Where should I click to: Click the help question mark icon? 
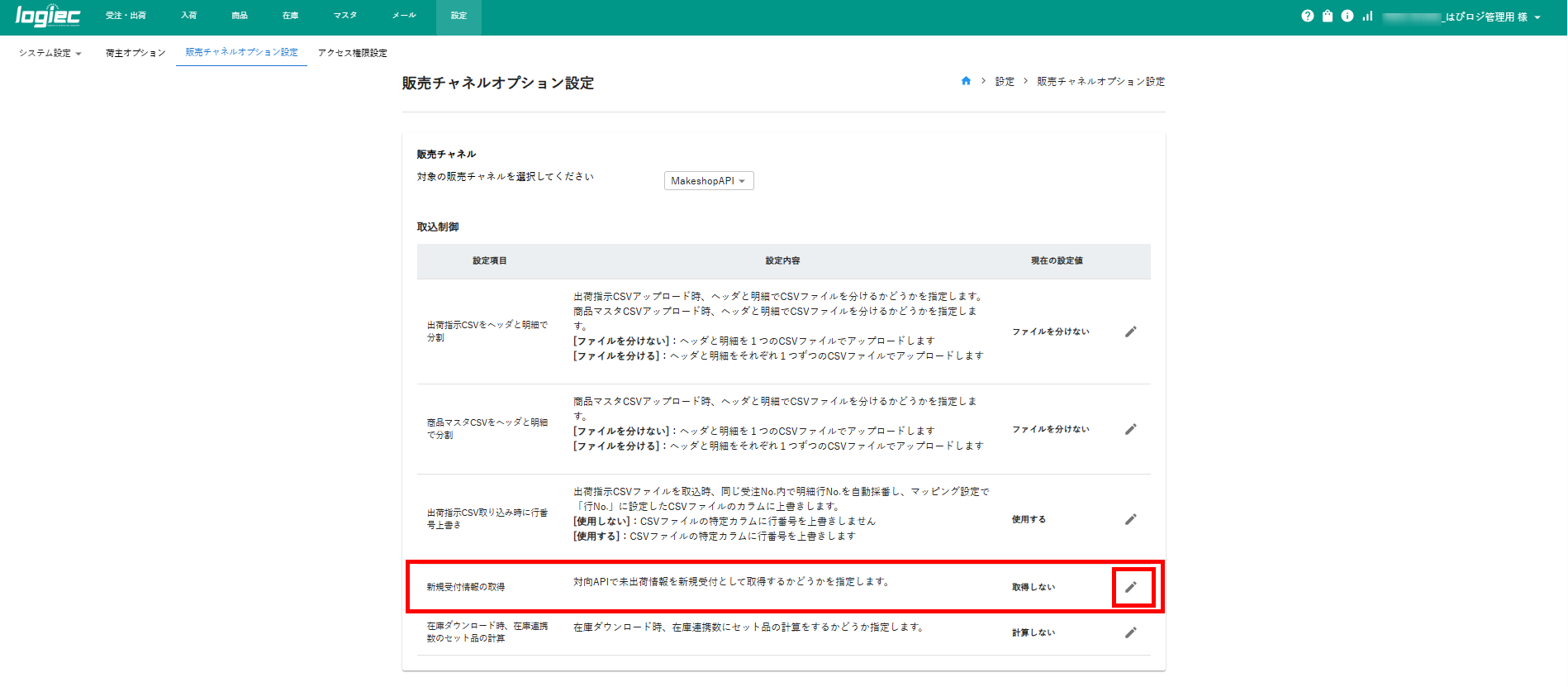[1307, 16]
